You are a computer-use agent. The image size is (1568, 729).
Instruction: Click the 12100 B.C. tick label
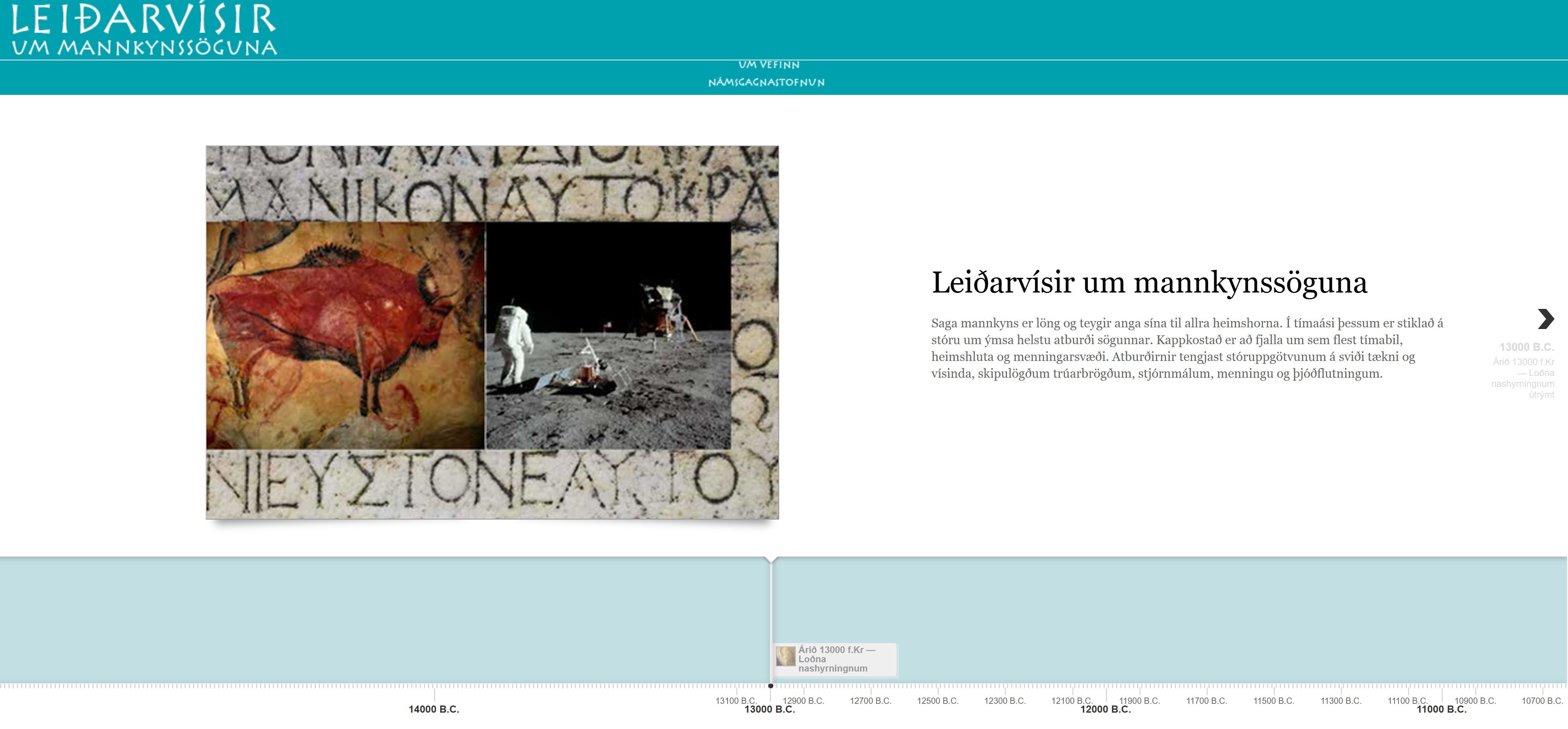[x=1072, y=701]
